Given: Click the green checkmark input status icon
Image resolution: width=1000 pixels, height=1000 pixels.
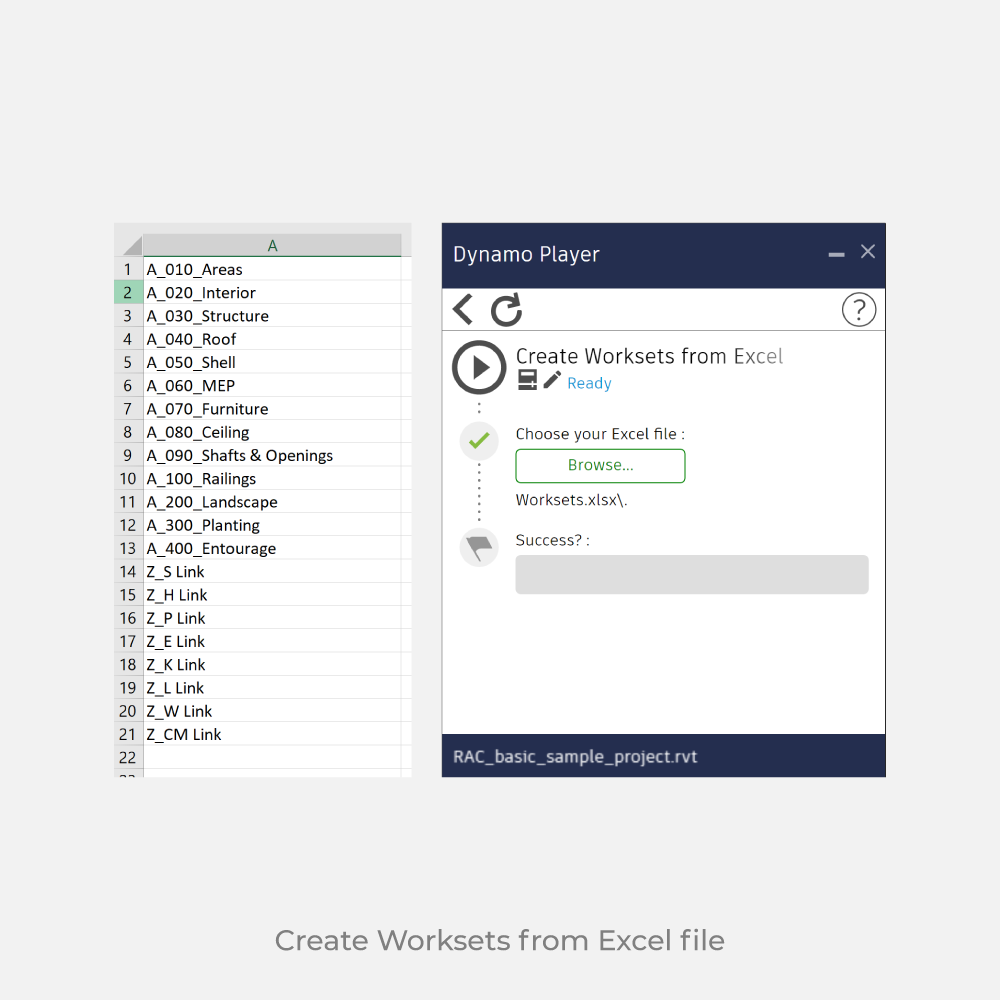Looking at the screenshot, I should 479,441.
